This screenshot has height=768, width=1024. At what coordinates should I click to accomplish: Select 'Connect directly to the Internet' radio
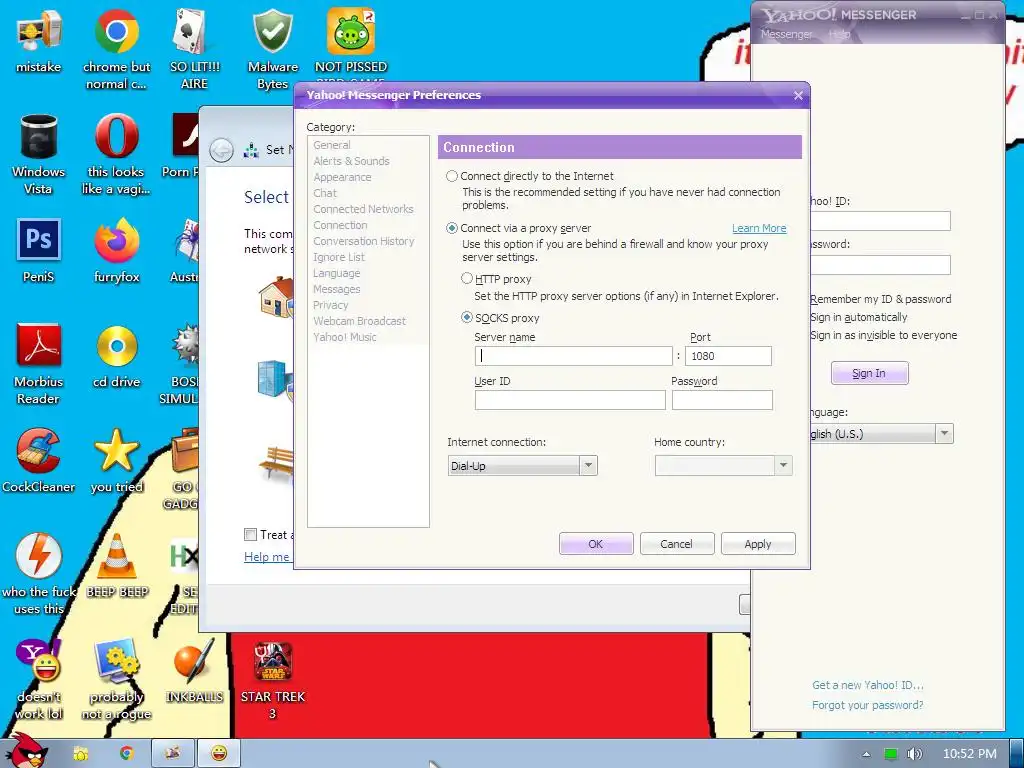[x=451, y=176]
